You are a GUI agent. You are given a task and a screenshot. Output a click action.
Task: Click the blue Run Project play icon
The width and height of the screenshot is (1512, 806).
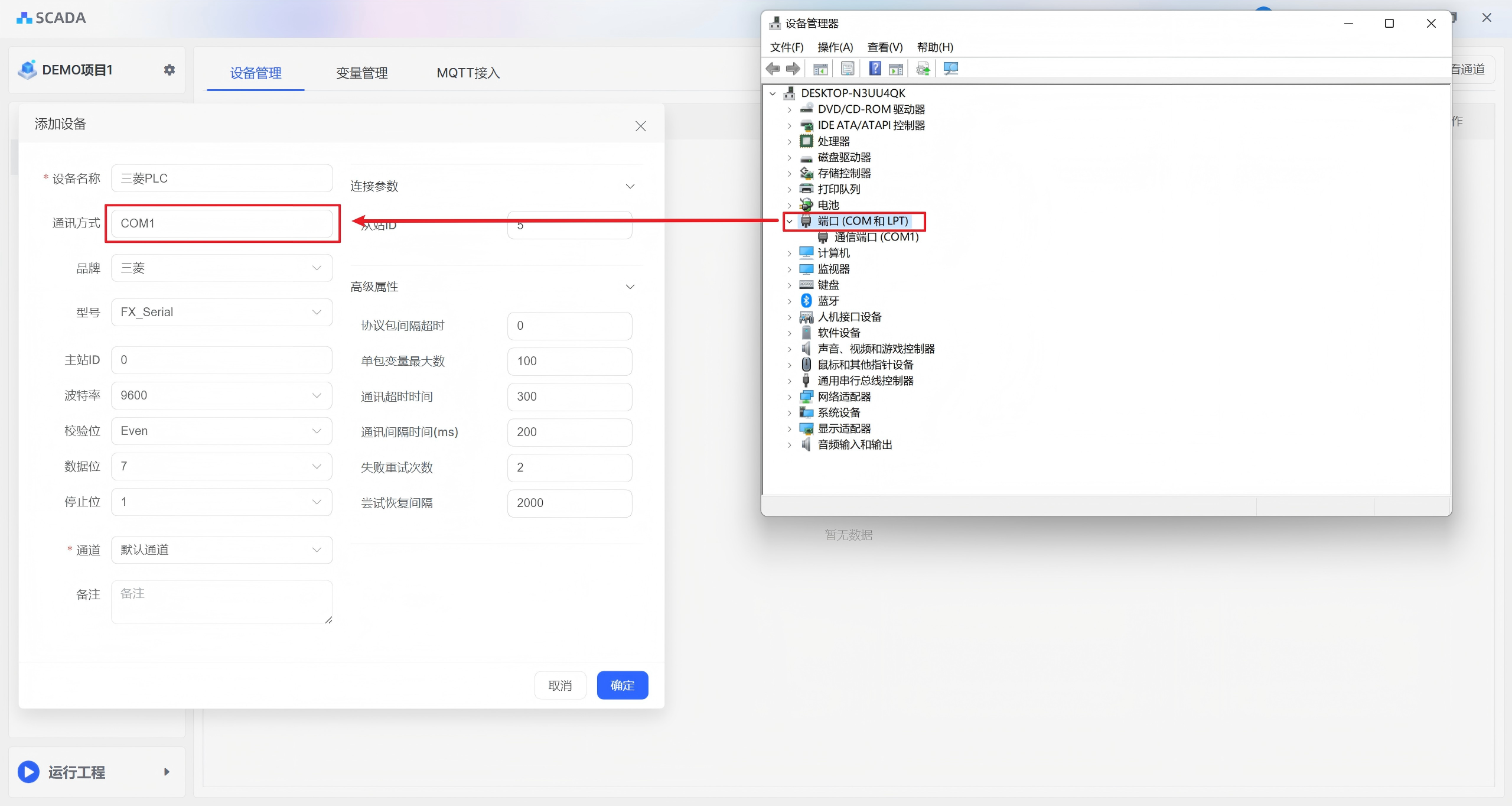(x=28, y=772)
